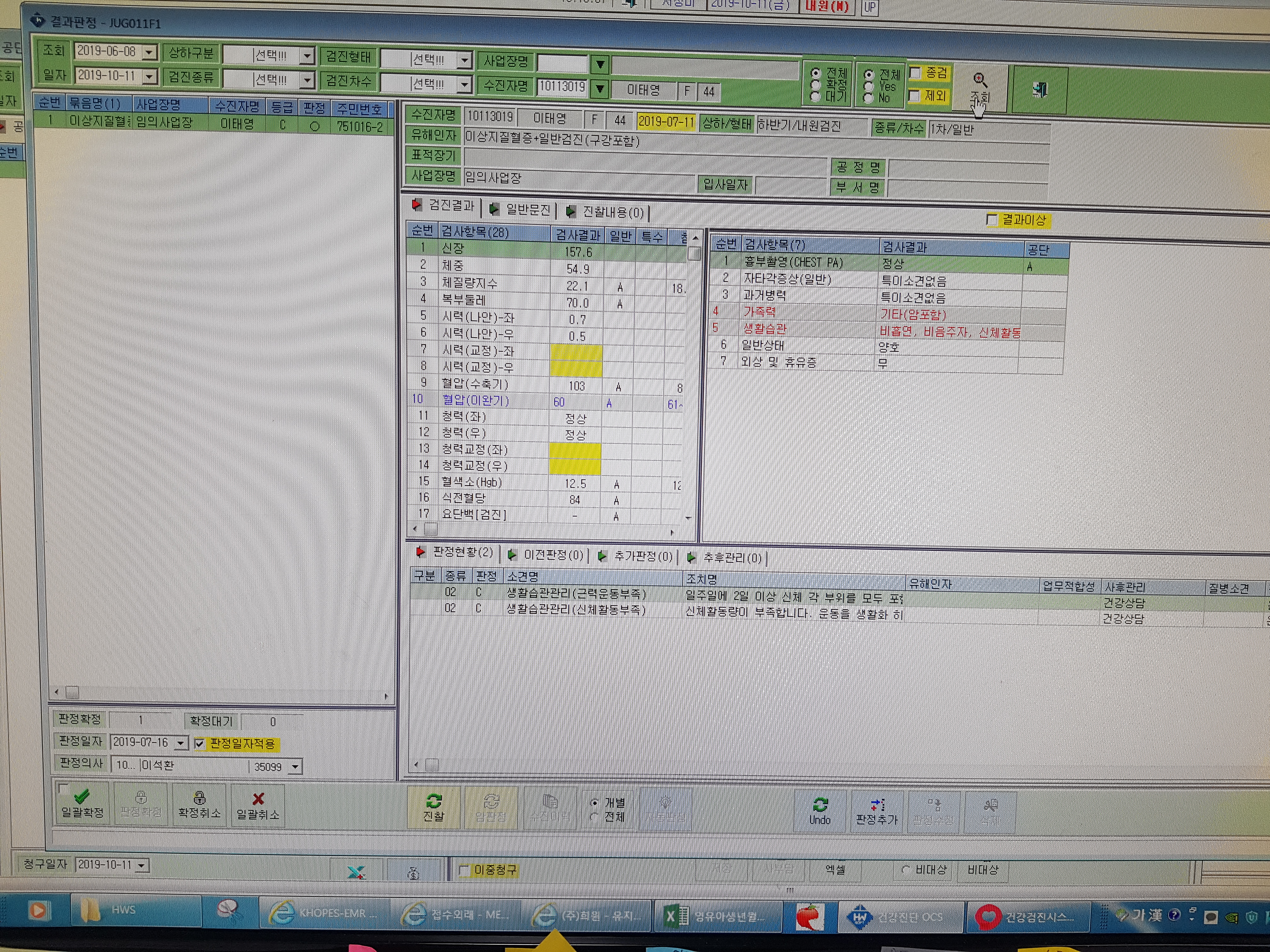Click the 엑셀 export button
The width and height of the screenshot is (1270, 952).
coord(835,870)
